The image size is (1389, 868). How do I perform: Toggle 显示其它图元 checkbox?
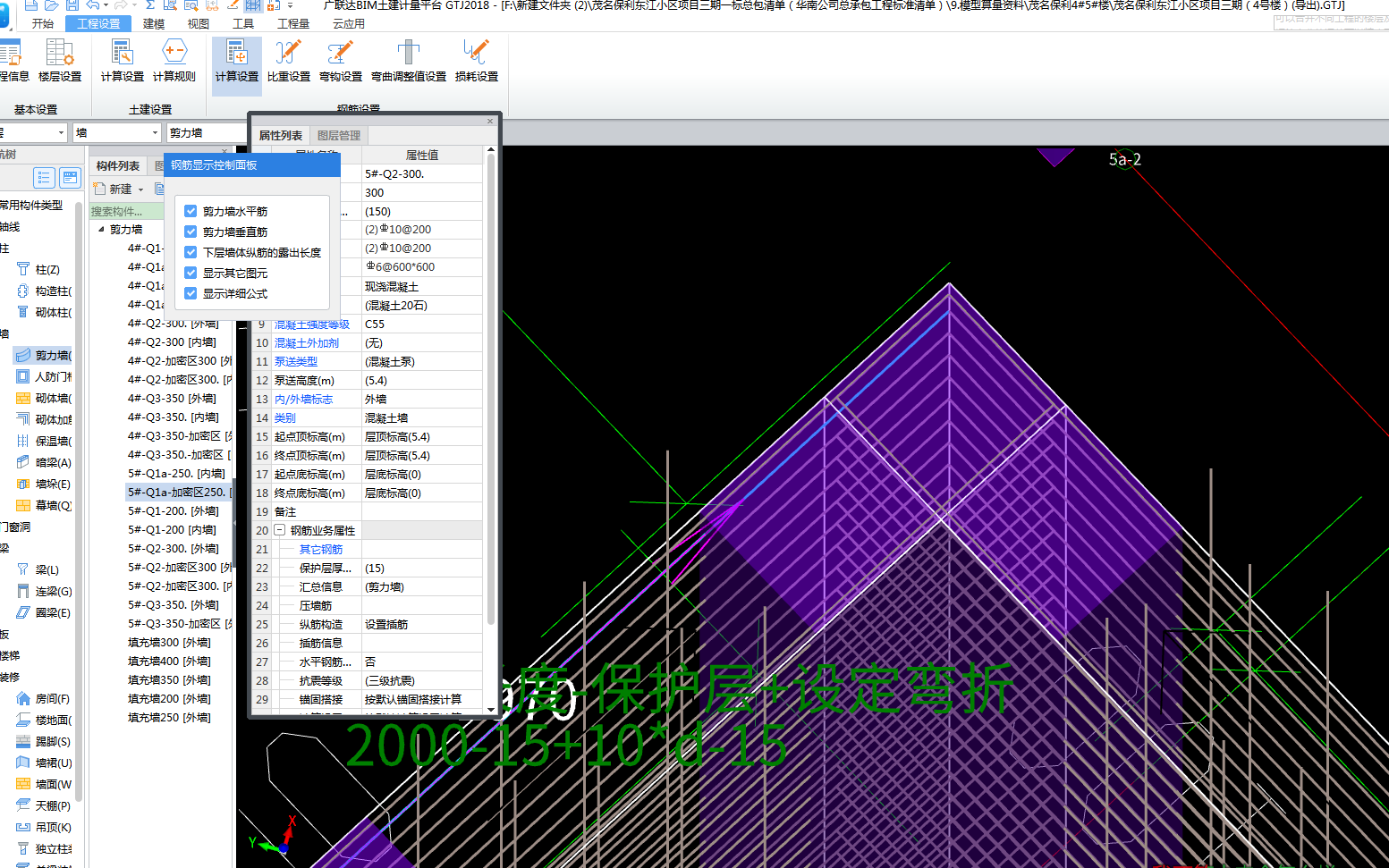click(191, 273)
